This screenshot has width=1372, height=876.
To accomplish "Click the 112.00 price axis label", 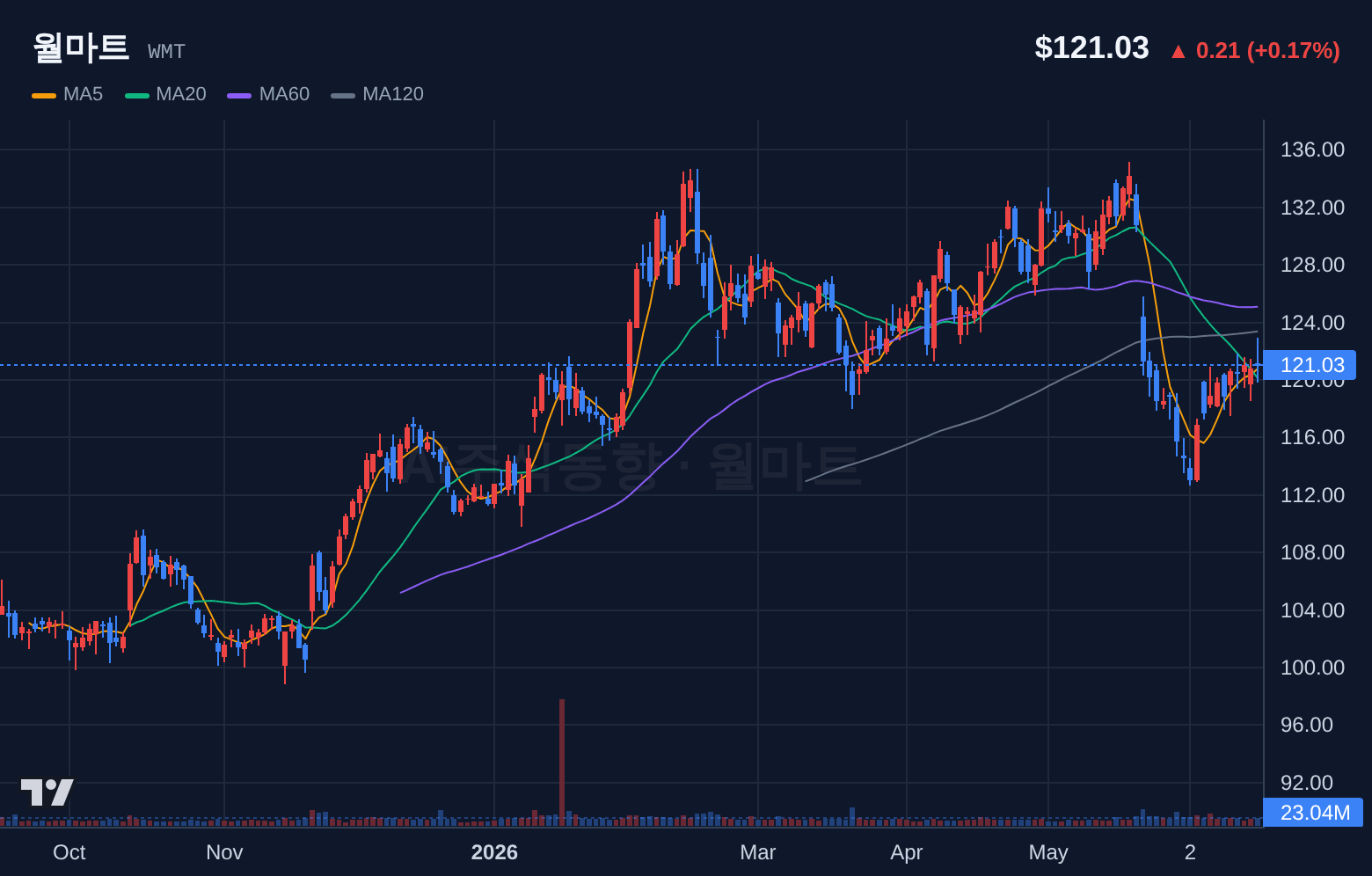I will (1312, 495).
